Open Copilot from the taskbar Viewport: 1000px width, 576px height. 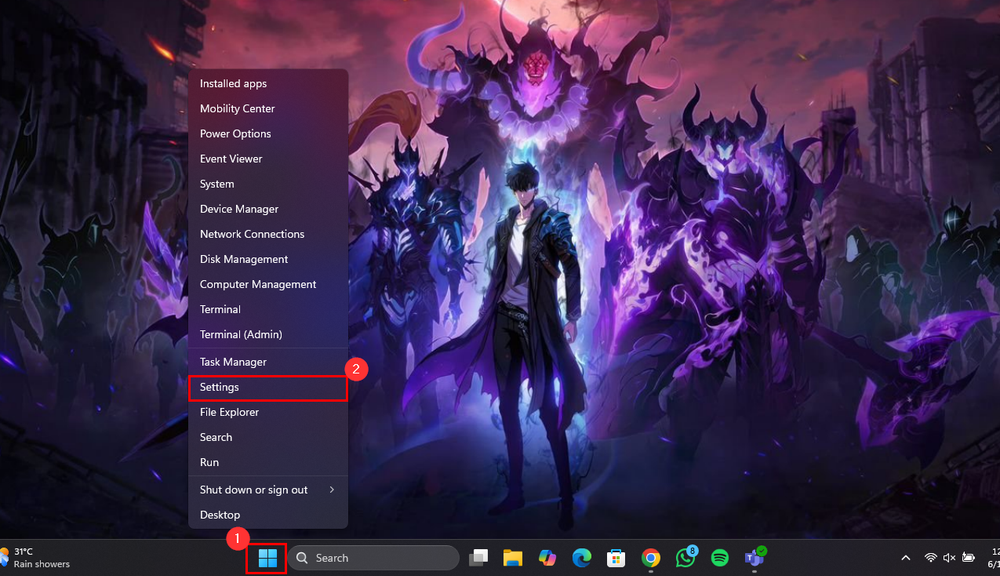coord(546,557)
